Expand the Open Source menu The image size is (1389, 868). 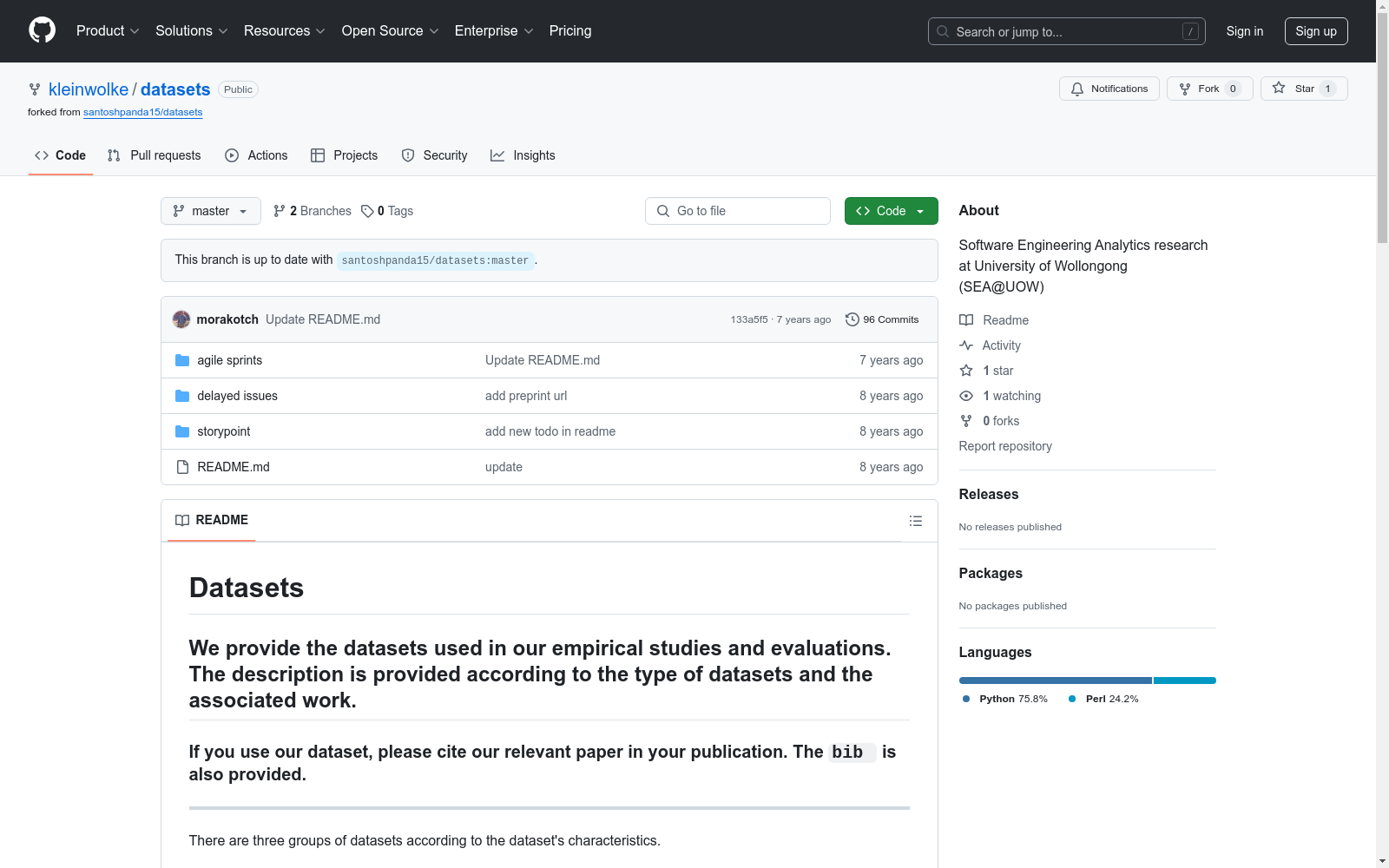coord(391,30)
